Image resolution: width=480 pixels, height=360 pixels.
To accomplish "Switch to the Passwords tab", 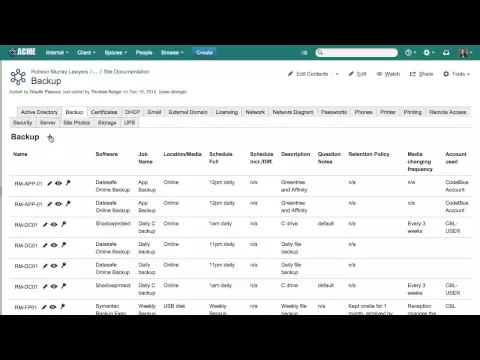I will 334,112.
